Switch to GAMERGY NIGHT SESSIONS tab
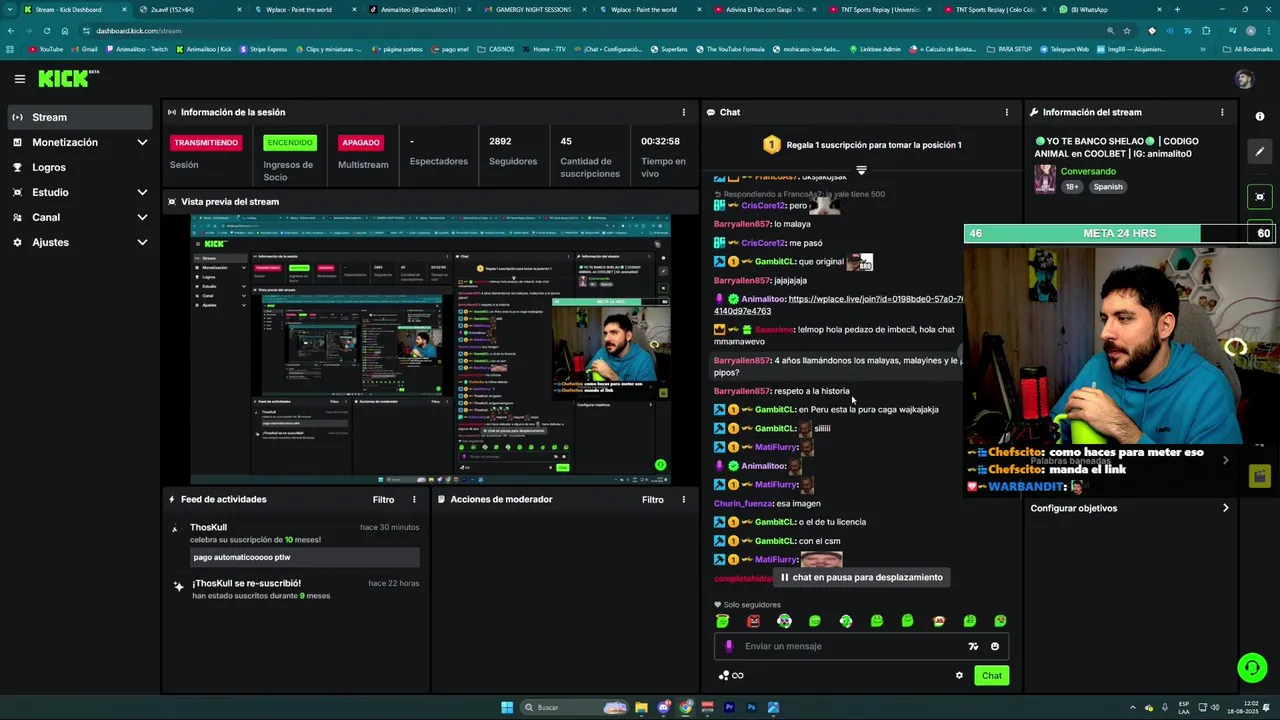Viewport: 1280px width, 720px height. coord(534,9)
